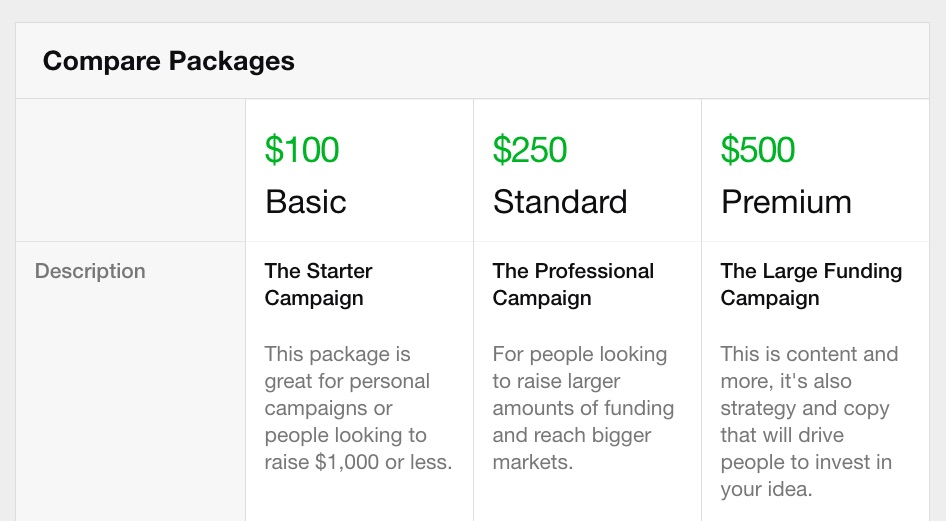Choose the Basic package title
Viewport: 946px width, 521px height.
tap(306, 201)
